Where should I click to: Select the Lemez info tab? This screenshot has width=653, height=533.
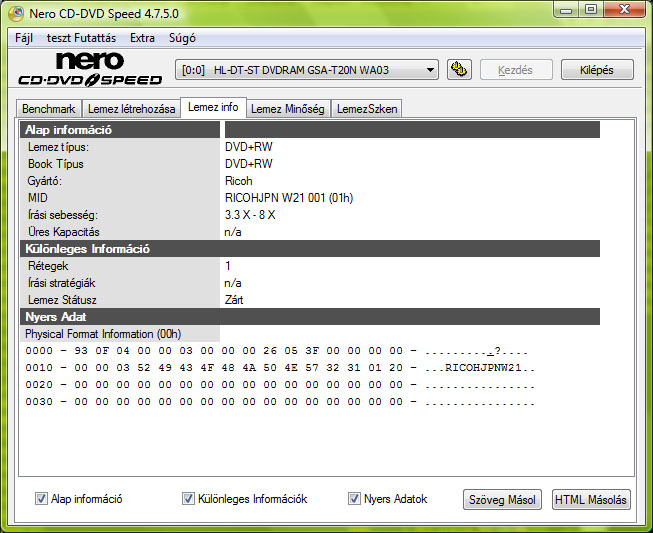tap(213, 107)
